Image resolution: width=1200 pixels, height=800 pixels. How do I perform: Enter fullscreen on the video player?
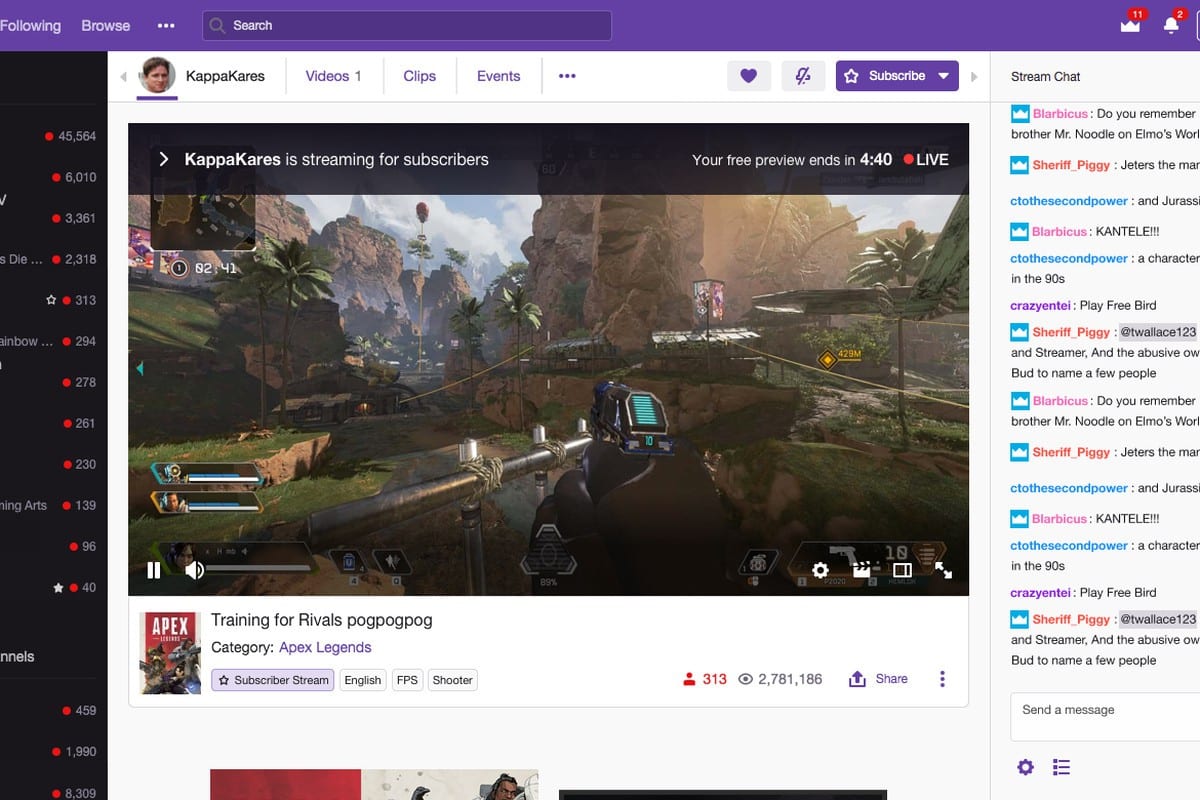tap(943, 570)
